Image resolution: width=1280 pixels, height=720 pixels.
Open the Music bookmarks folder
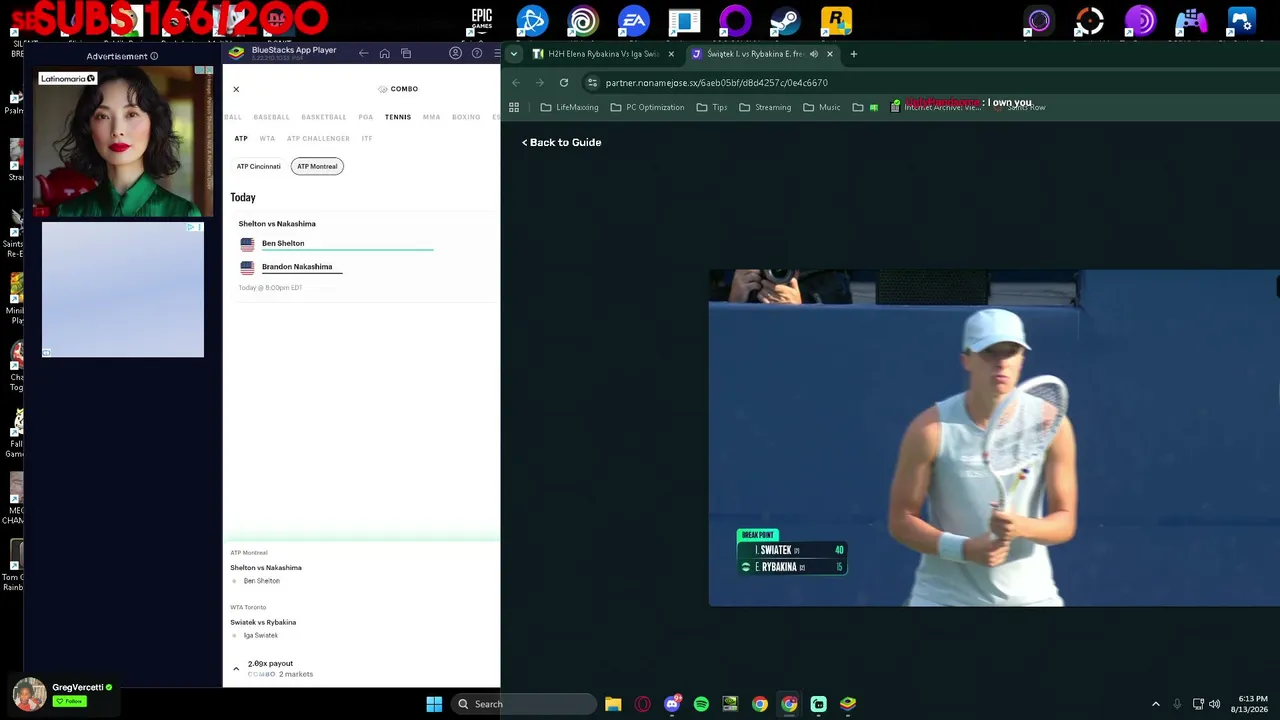pos(822,107)
